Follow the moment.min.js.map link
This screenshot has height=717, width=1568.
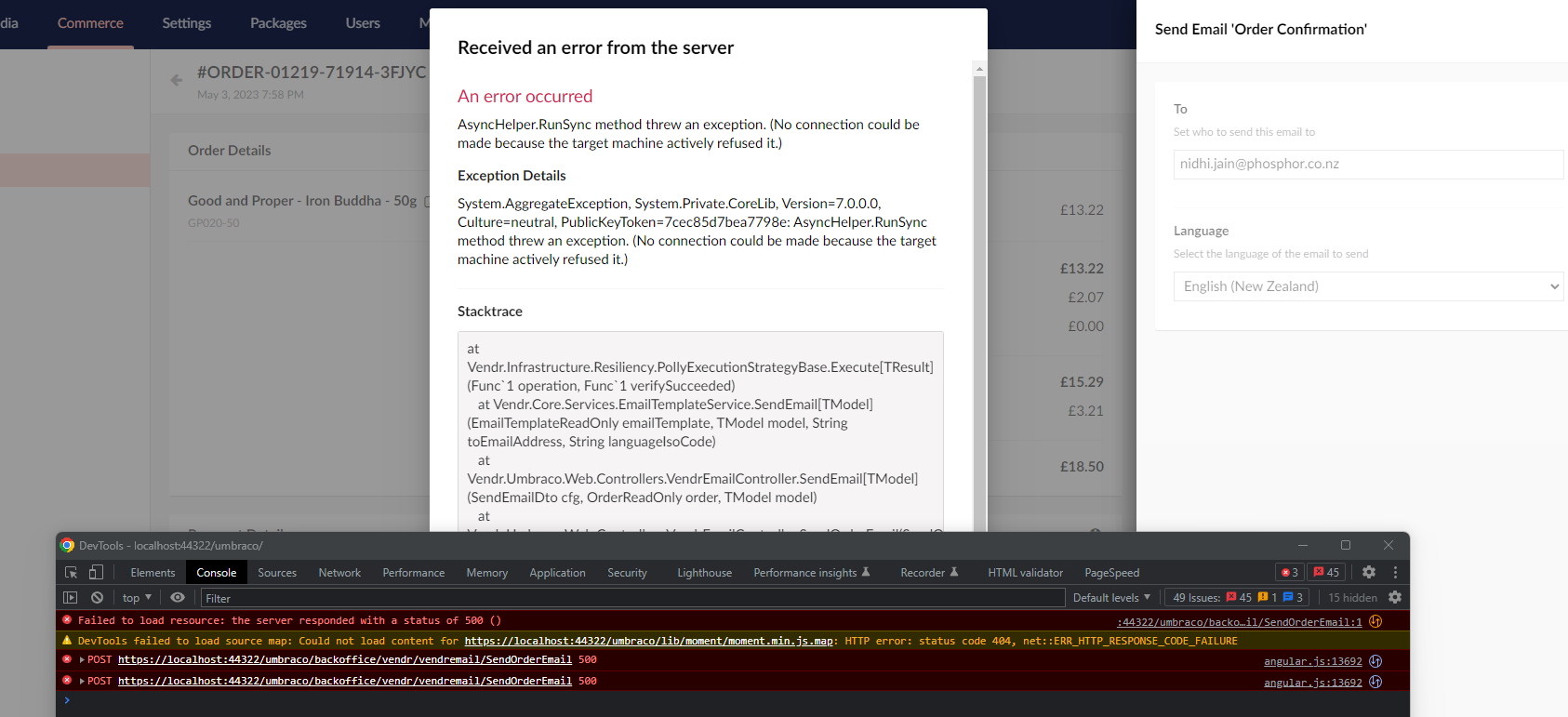pos(648,641)
